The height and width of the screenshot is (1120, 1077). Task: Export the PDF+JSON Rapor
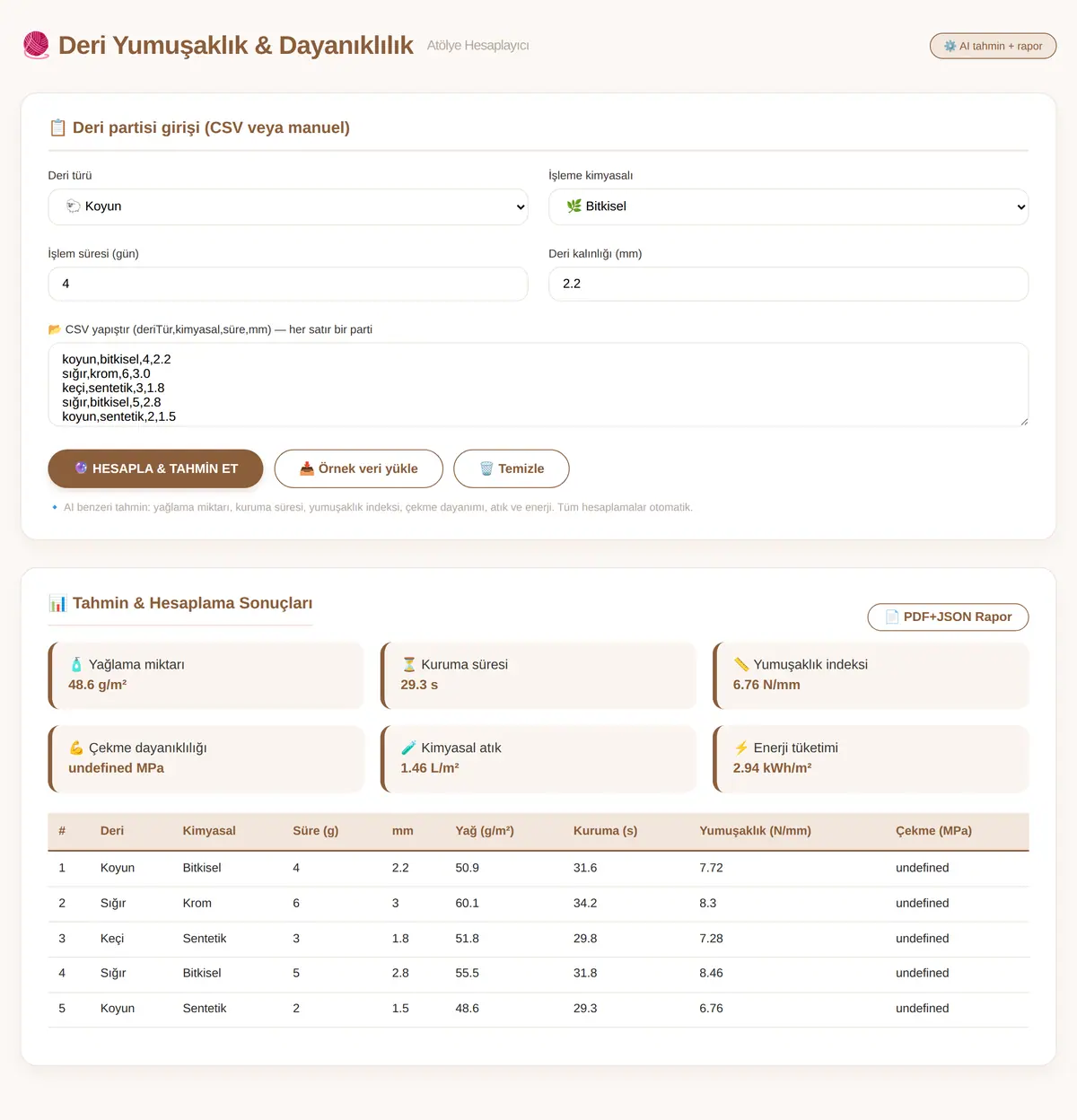[x=948, y=617]
